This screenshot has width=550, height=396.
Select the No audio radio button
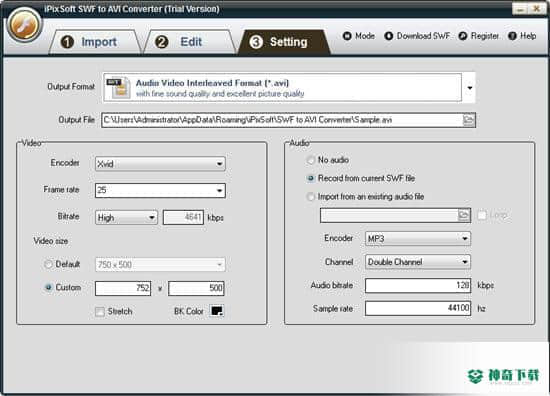[x=310, y=160]
